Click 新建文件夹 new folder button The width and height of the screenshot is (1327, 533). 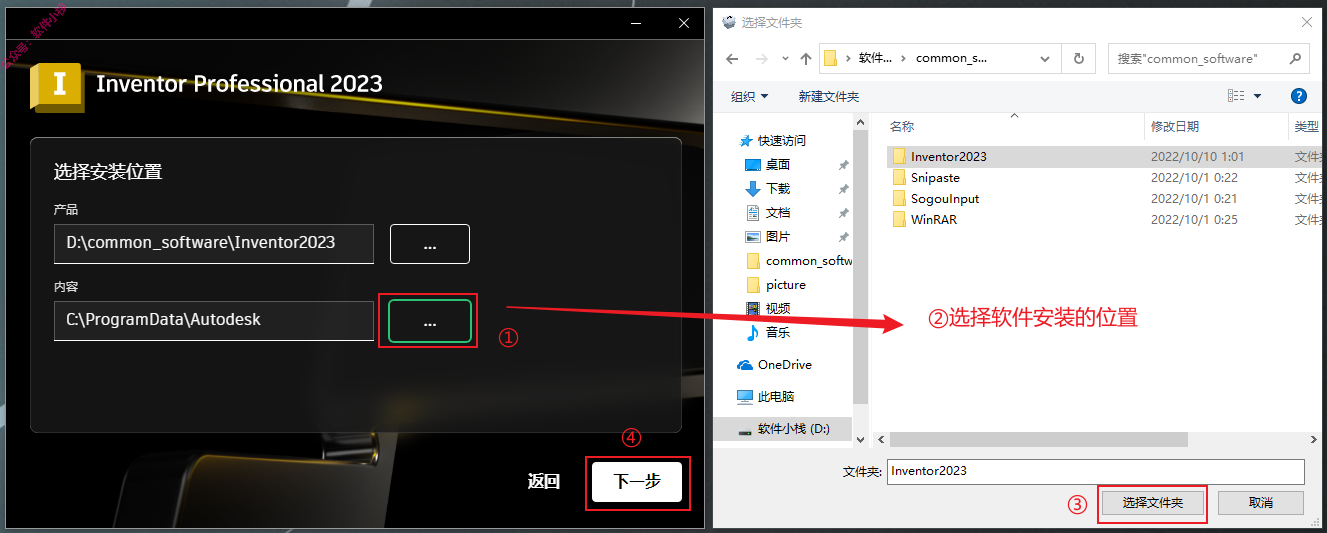tap(828, 96)
